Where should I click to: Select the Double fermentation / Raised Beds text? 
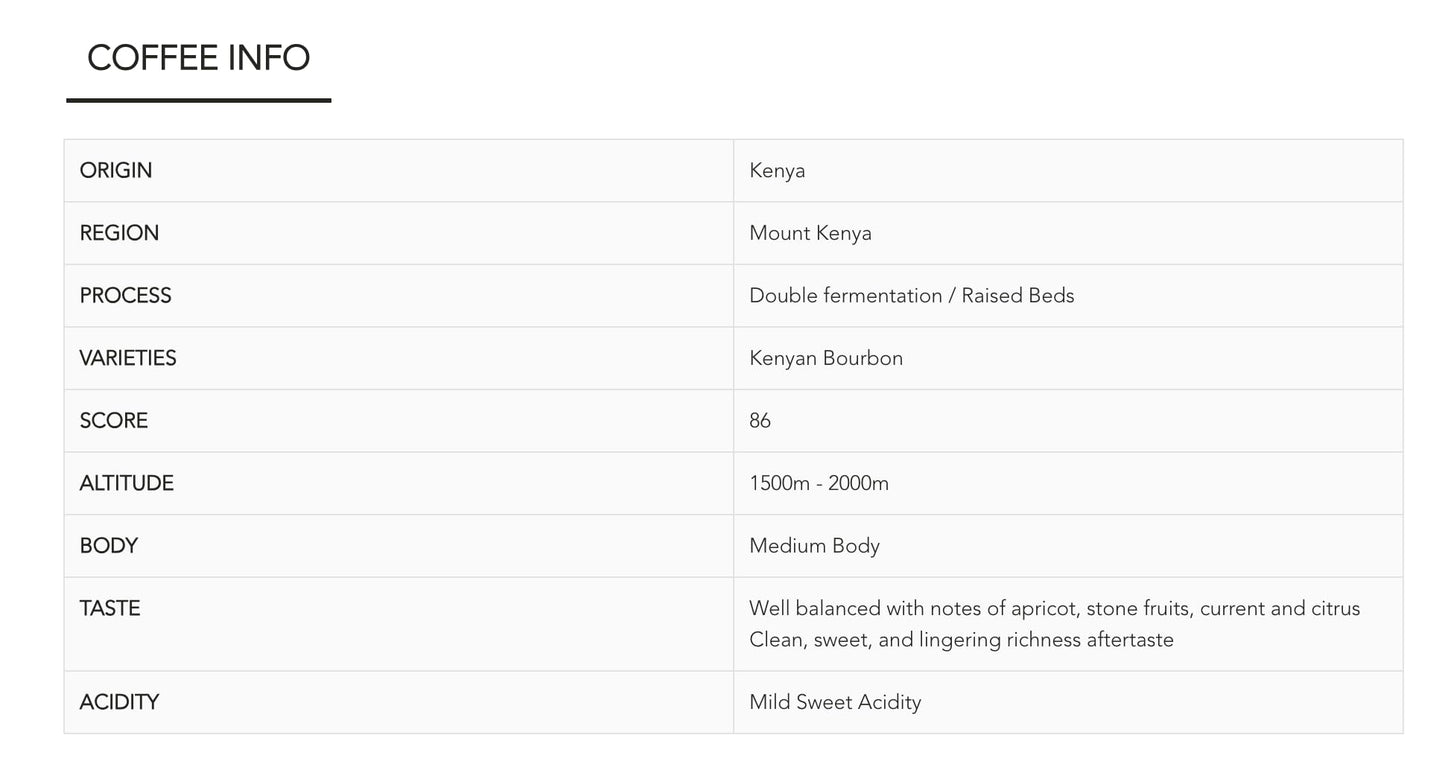(x=911, y=296)
